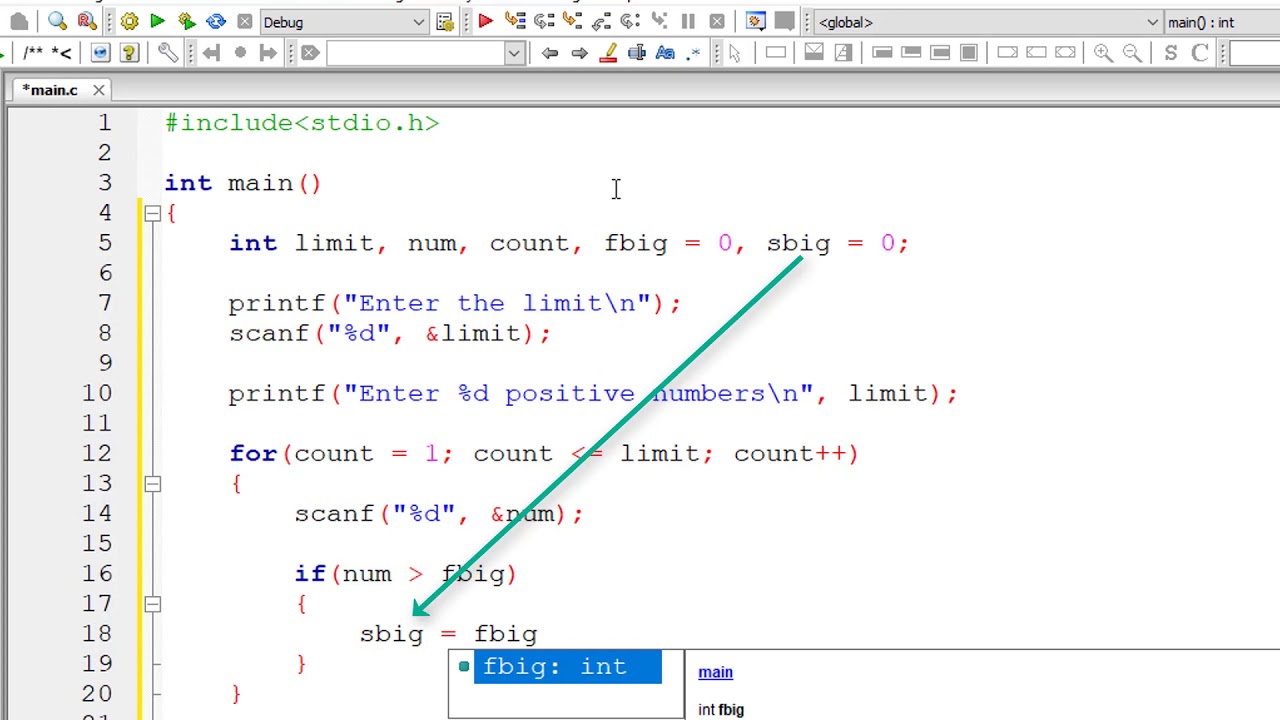Click the Abort build X icon
Image resolution: width=1280 pixels, height=720 pixels.
coord(245,21)
